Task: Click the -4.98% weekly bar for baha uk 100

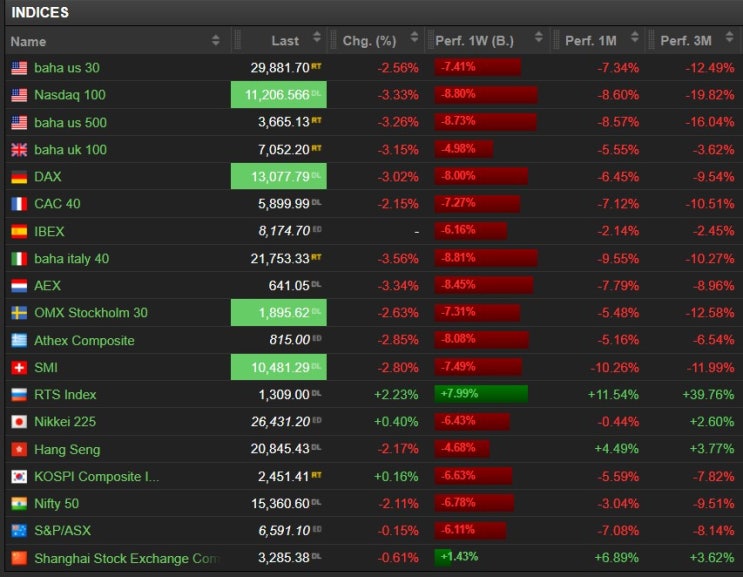Action: 464,149
